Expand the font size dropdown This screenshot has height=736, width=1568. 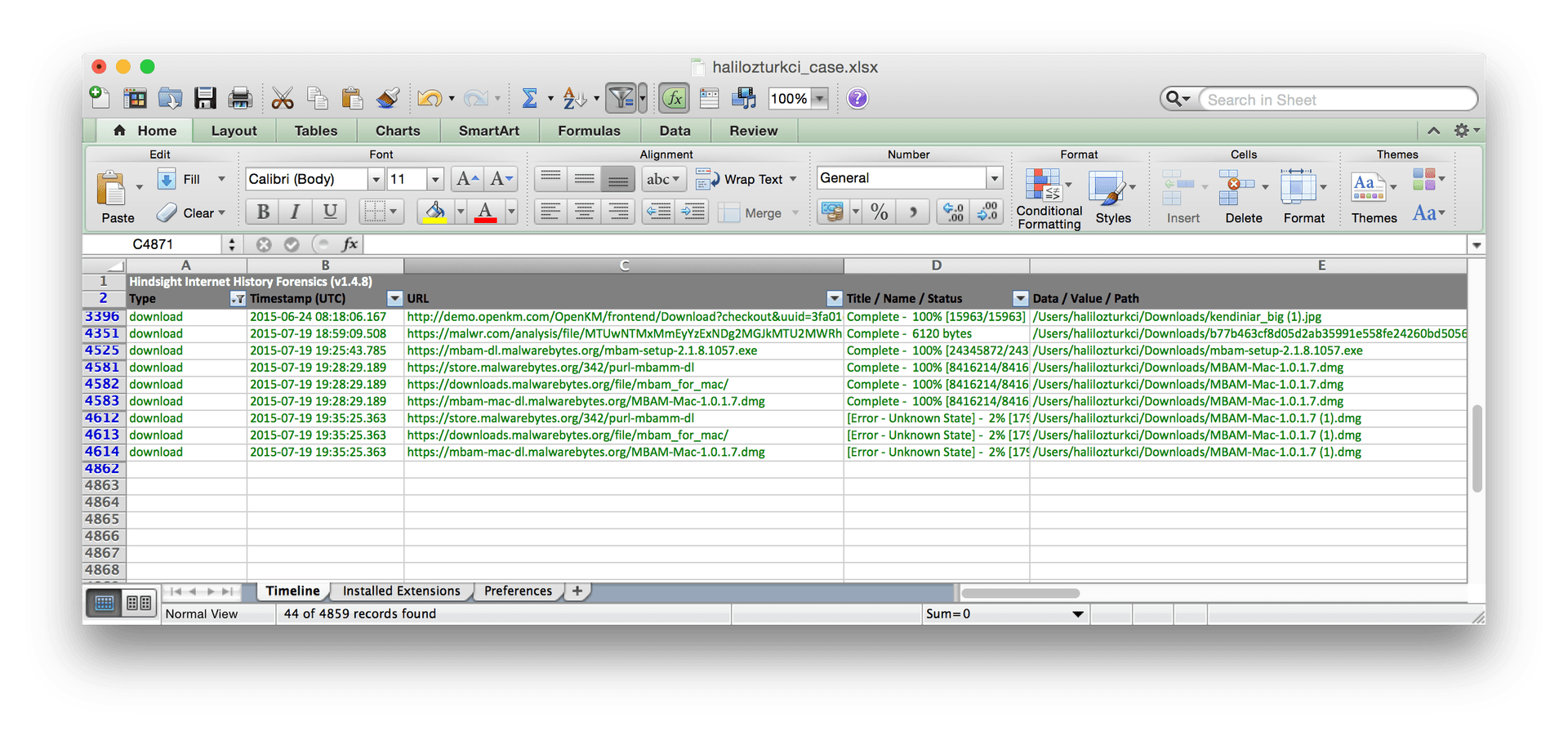pos(435,179)
